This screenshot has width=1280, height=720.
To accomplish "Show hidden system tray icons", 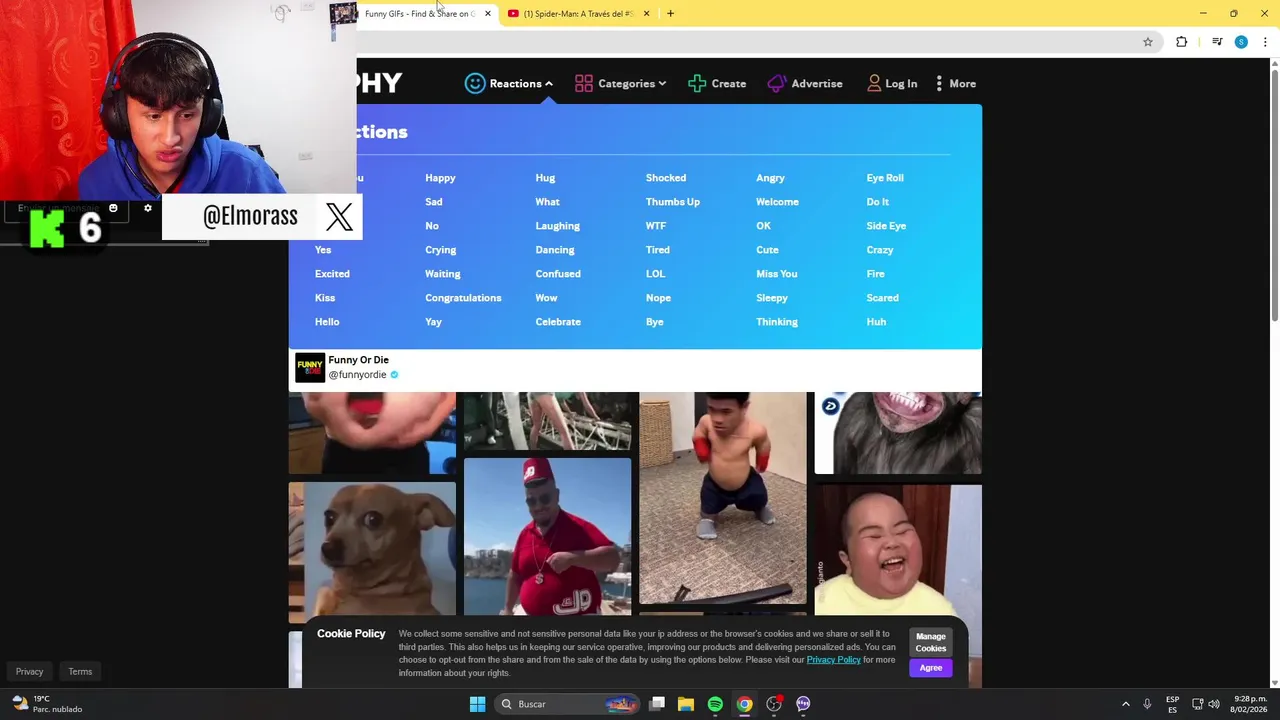I will (1125, 704).
